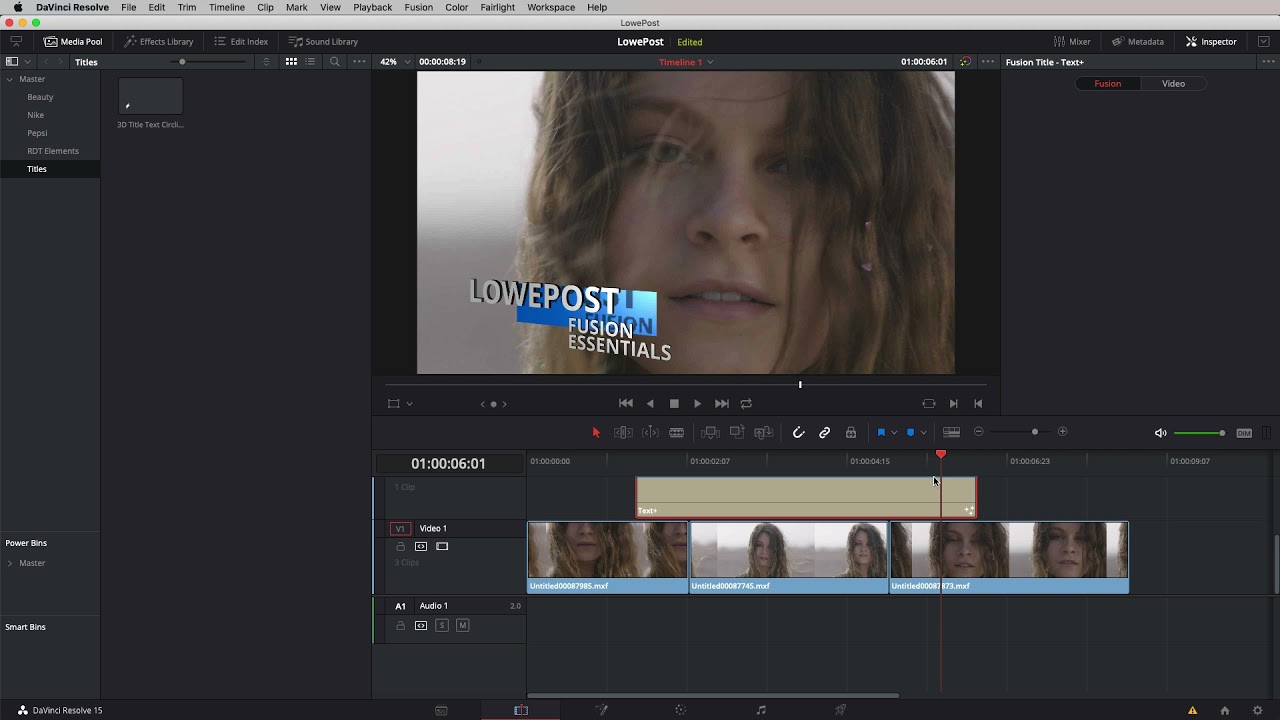Open the Edit Index panel
This screenshot has width=1280, height=720.
pyautogui.click(x=241, y=41)
